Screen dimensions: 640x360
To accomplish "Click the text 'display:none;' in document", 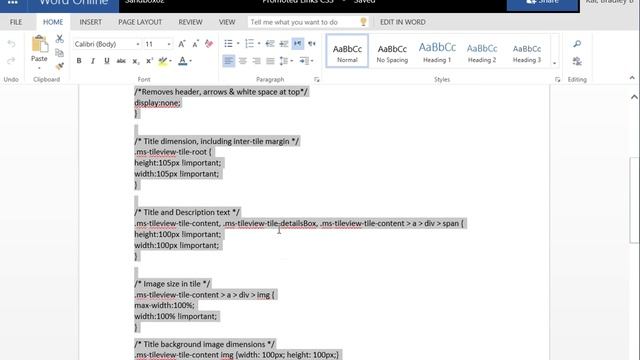I will pyautogui.click(x=158, y=103).
